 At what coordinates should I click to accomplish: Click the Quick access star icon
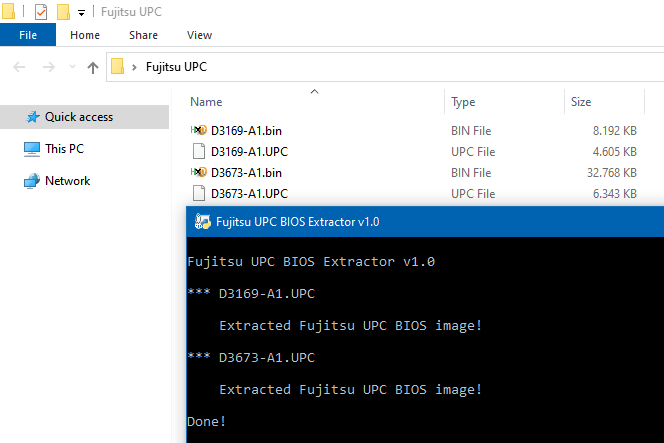[33, 117]
